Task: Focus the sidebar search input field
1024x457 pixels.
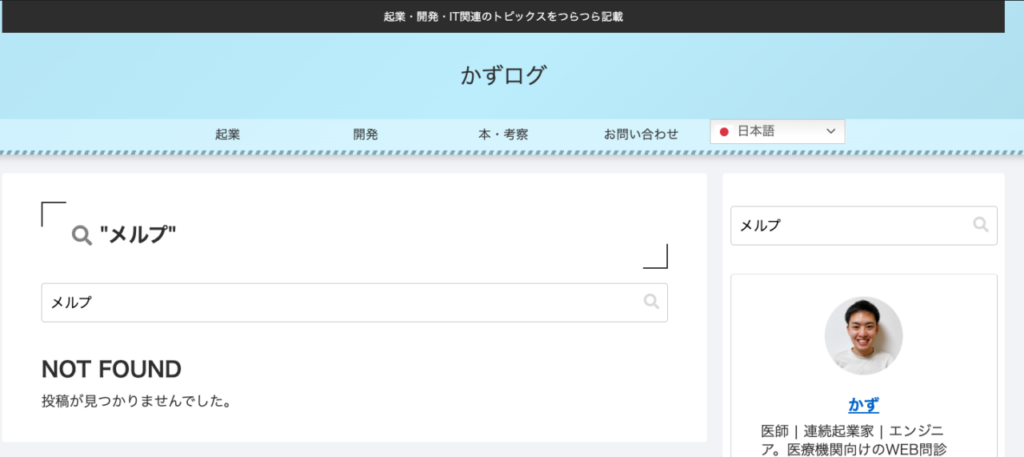Action: tap(863, 226)
